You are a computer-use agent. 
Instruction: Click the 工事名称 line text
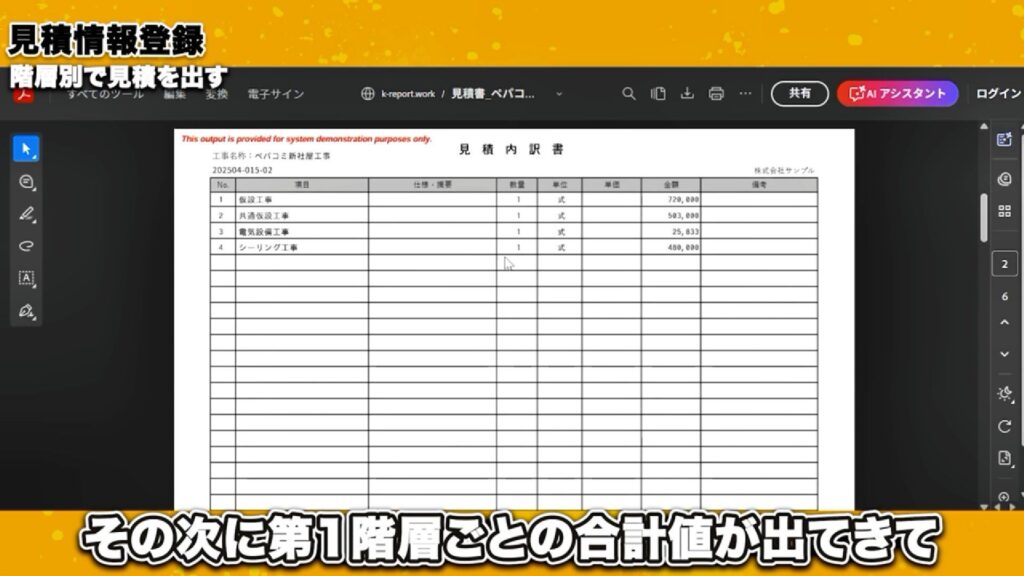271,156
